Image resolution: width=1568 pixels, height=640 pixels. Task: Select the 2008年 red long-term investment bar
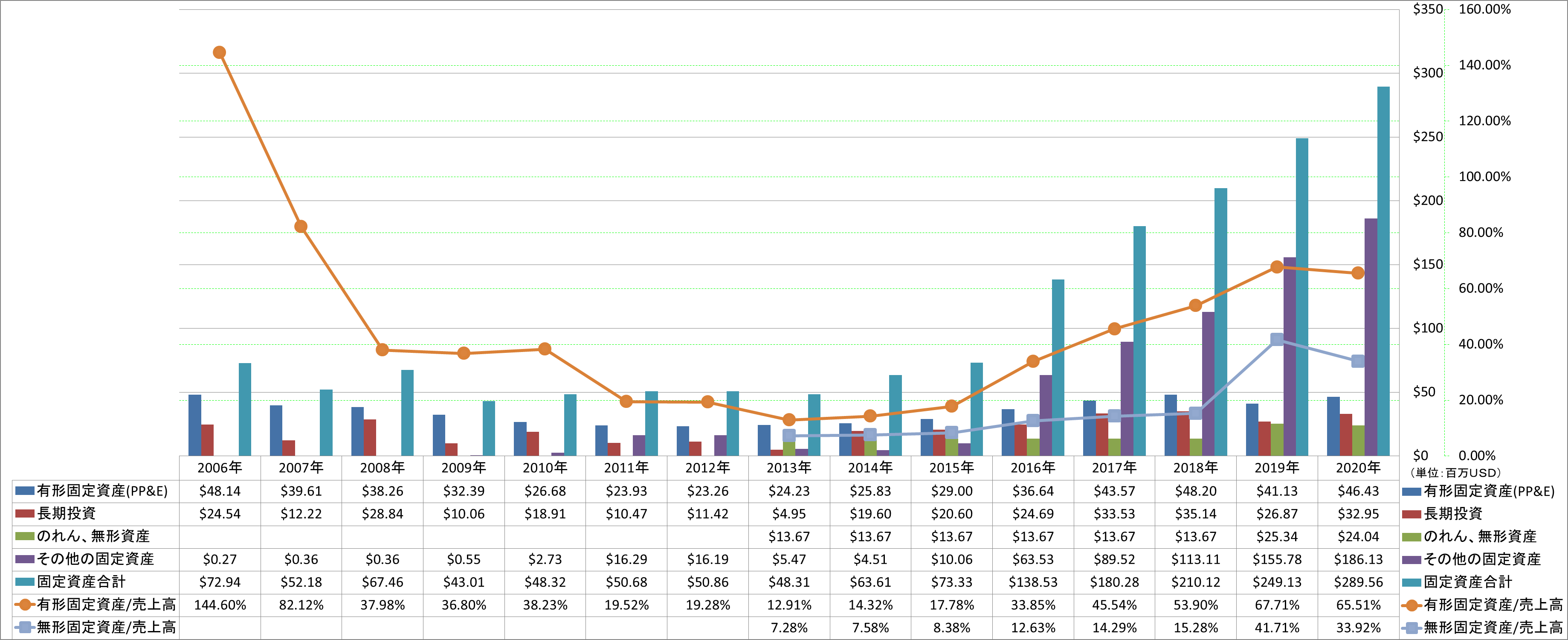[x=369, y=437]
